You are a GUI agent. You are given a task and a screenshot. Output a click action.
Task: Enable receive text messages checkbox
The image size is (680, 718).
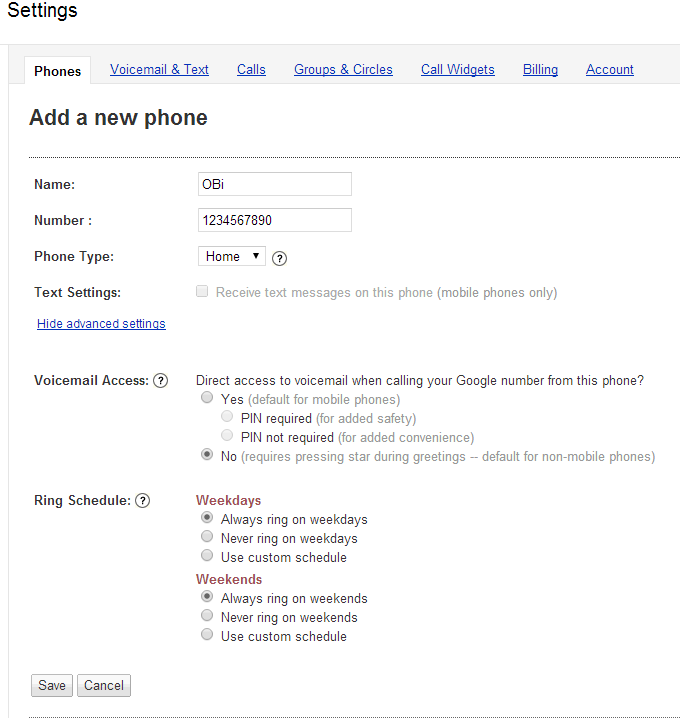point(203,292)
